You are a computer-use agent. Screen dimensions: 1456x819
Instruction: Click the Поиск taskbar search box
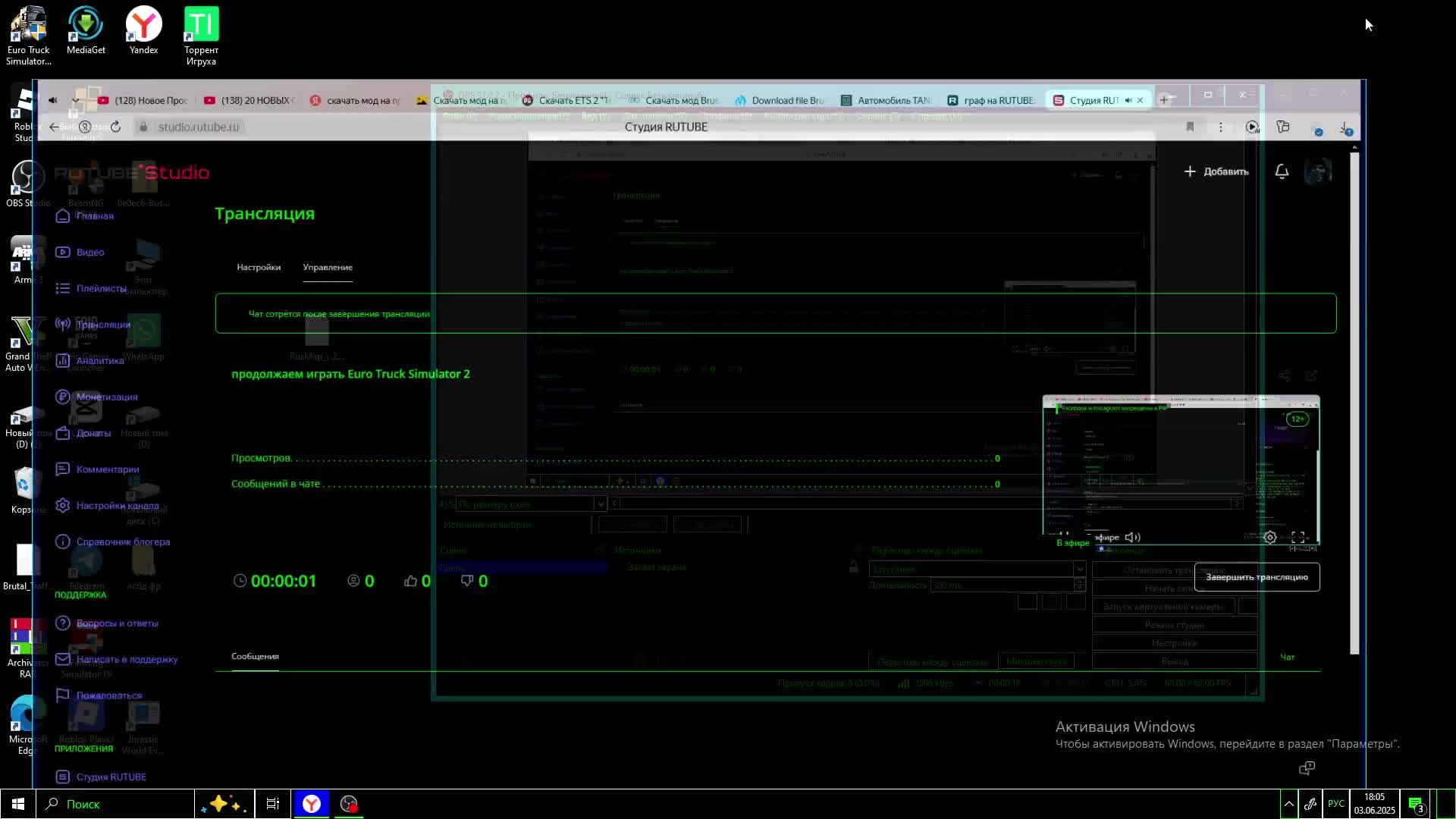[x=115, y=804]
